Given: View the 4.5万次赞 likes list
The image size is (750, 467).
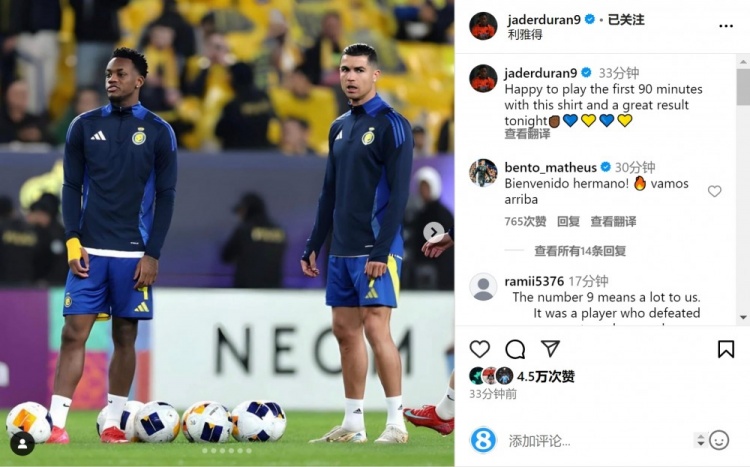Looking at the screenshot, I should (546, 377).
